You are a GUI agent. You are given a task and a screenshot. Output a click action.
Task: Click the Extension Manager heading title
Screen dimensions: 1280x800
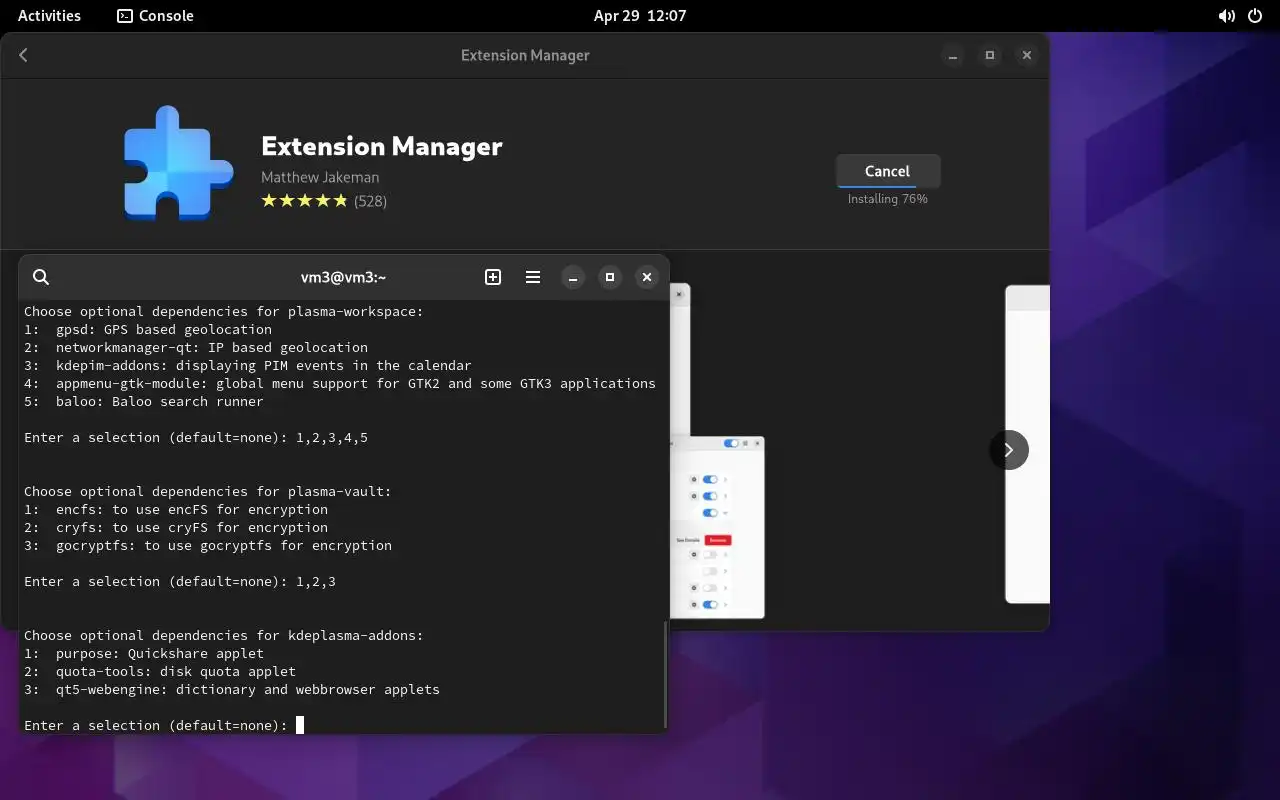pyautogui.click(x=382, y=146)
